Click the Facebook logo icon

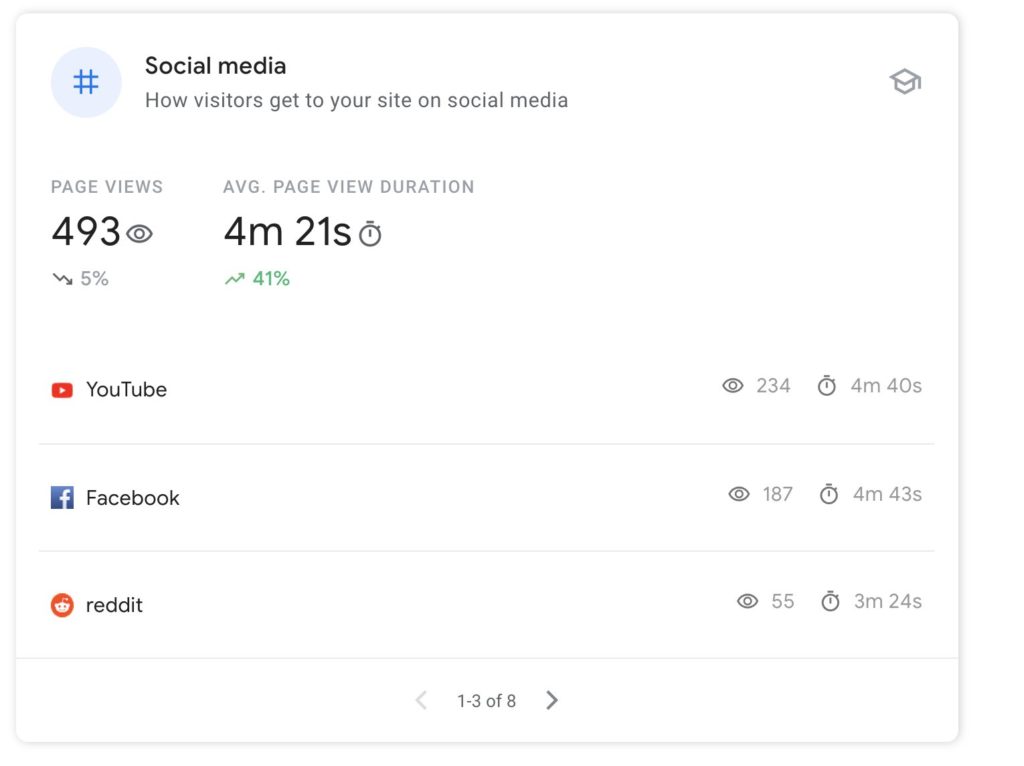tap(62, 498)
